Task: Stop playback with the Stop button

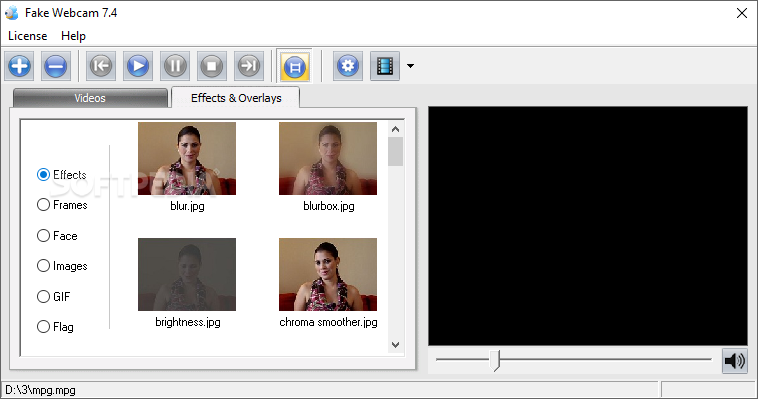Action: coord(212,66)
